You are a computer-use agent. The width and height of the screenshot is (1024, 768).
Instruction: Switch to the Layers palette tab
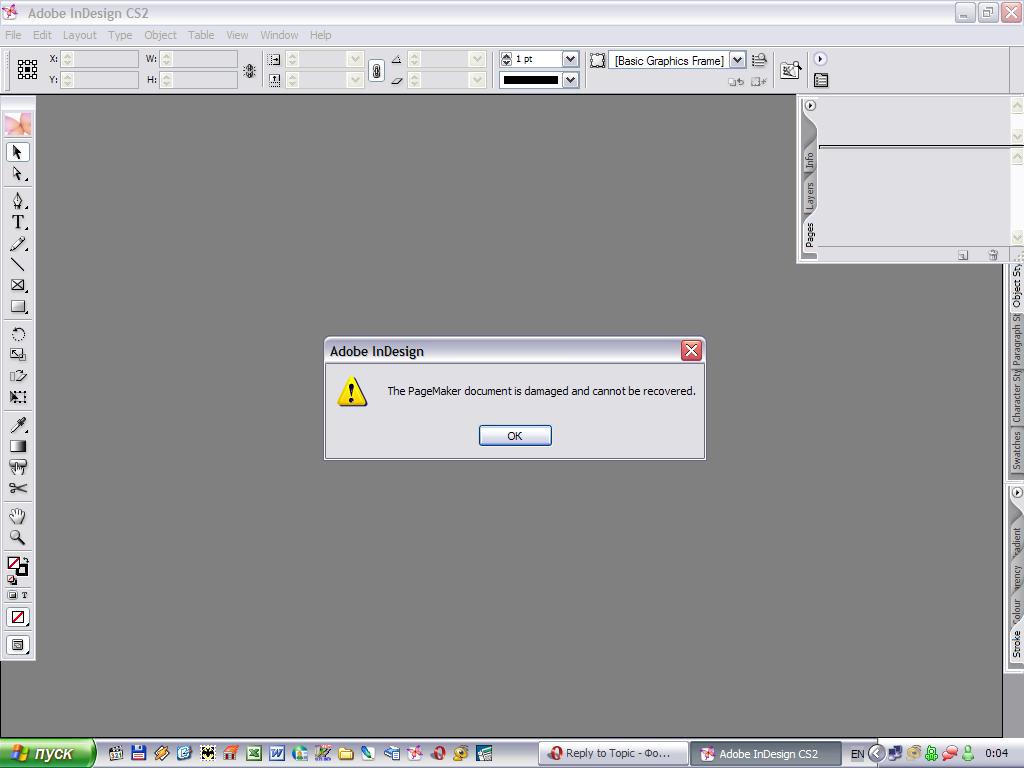tap(810, 195)
